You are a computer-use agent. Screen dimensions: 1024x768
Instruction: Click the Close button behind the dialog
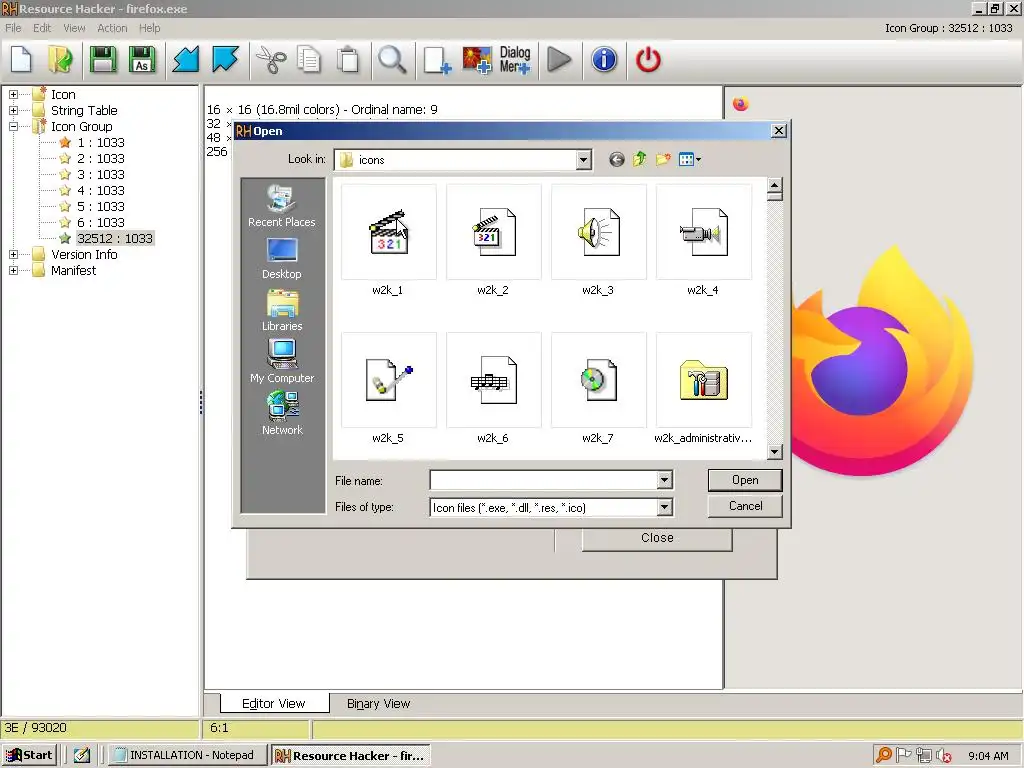[657, 538]
